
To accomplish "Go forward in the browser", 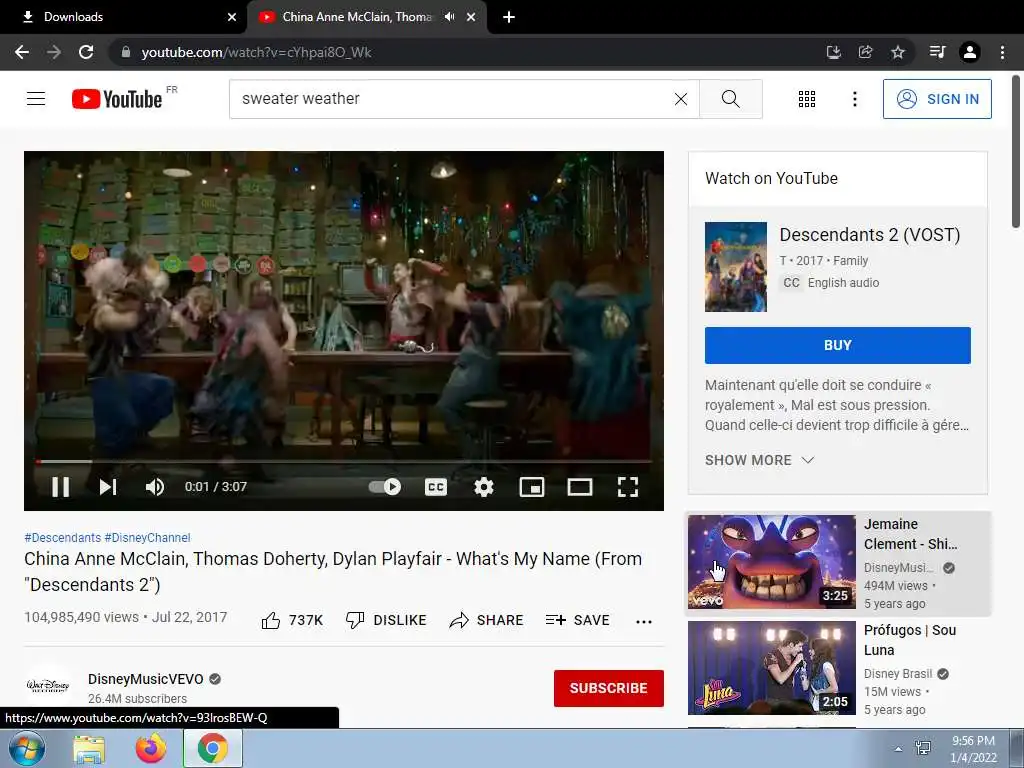I will [54, 52].
